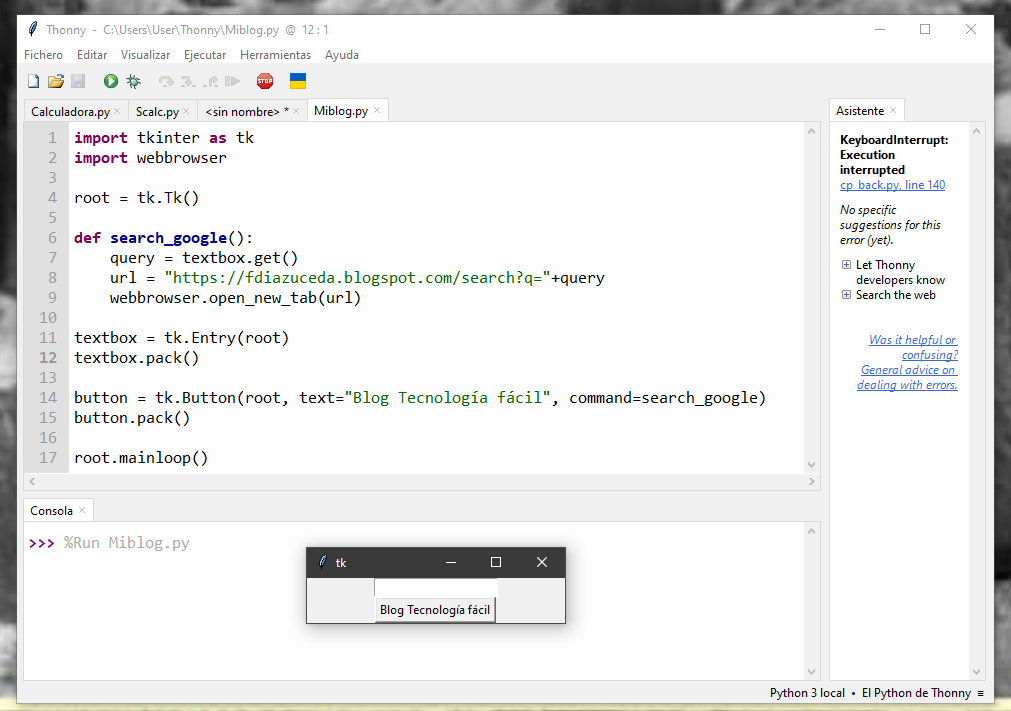Click the def search_google line in editor
Image resolution: width=1011 pixels, height=711 pixels.
[163, 238]
